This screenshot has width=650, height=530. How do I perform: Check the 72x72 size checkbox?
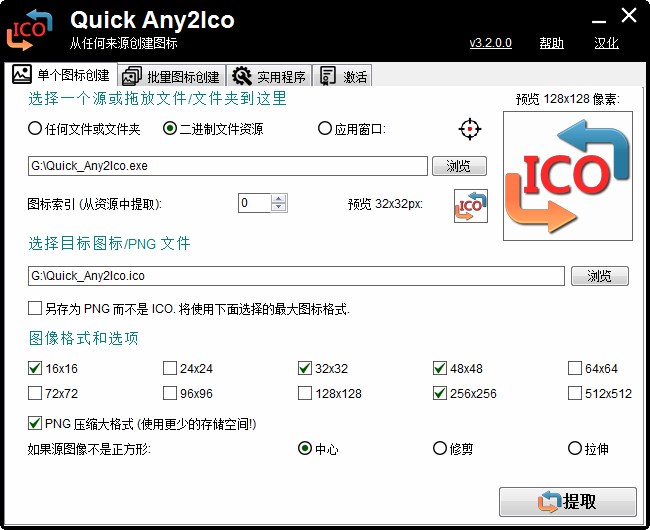35,393
